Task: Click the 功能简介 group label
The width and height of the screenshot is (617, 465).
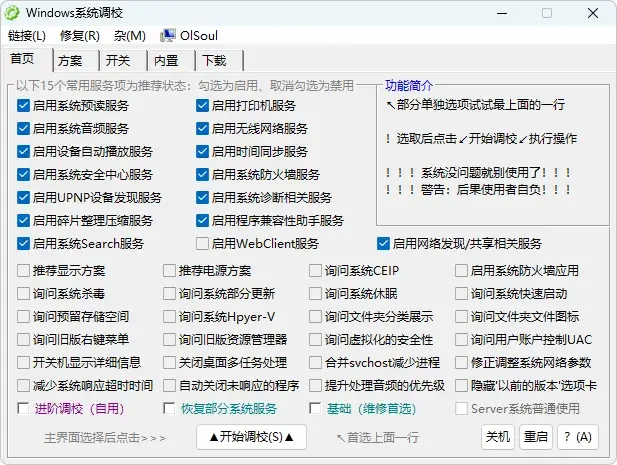Action: pyautogui.click(x=408, y=85)
